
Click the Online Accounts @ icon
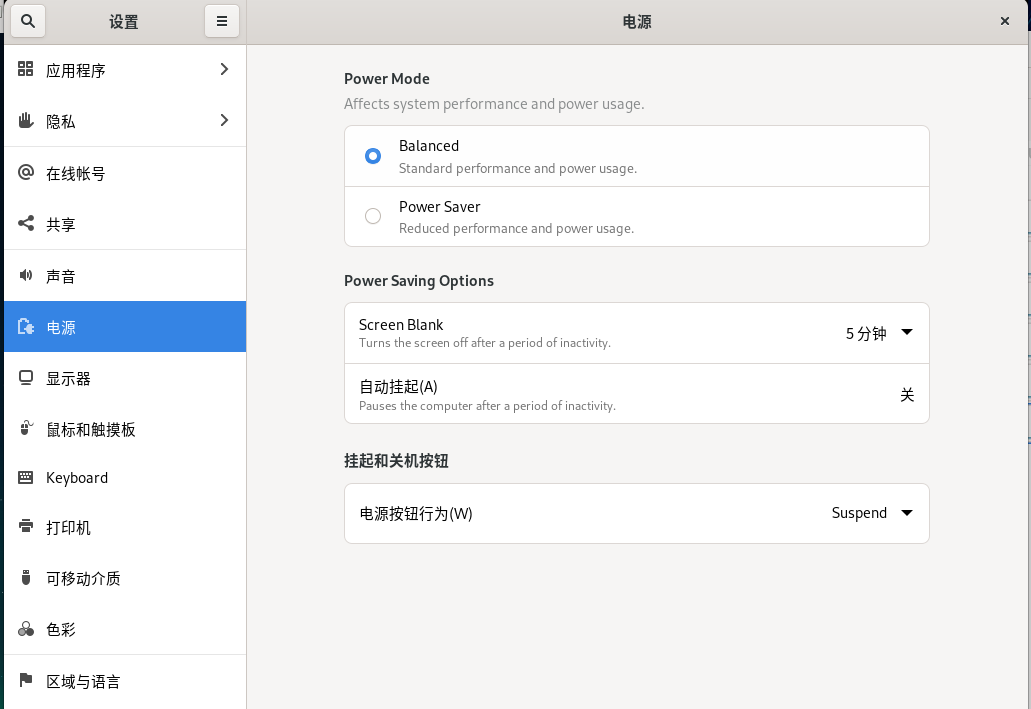click(x=26, y=173)
